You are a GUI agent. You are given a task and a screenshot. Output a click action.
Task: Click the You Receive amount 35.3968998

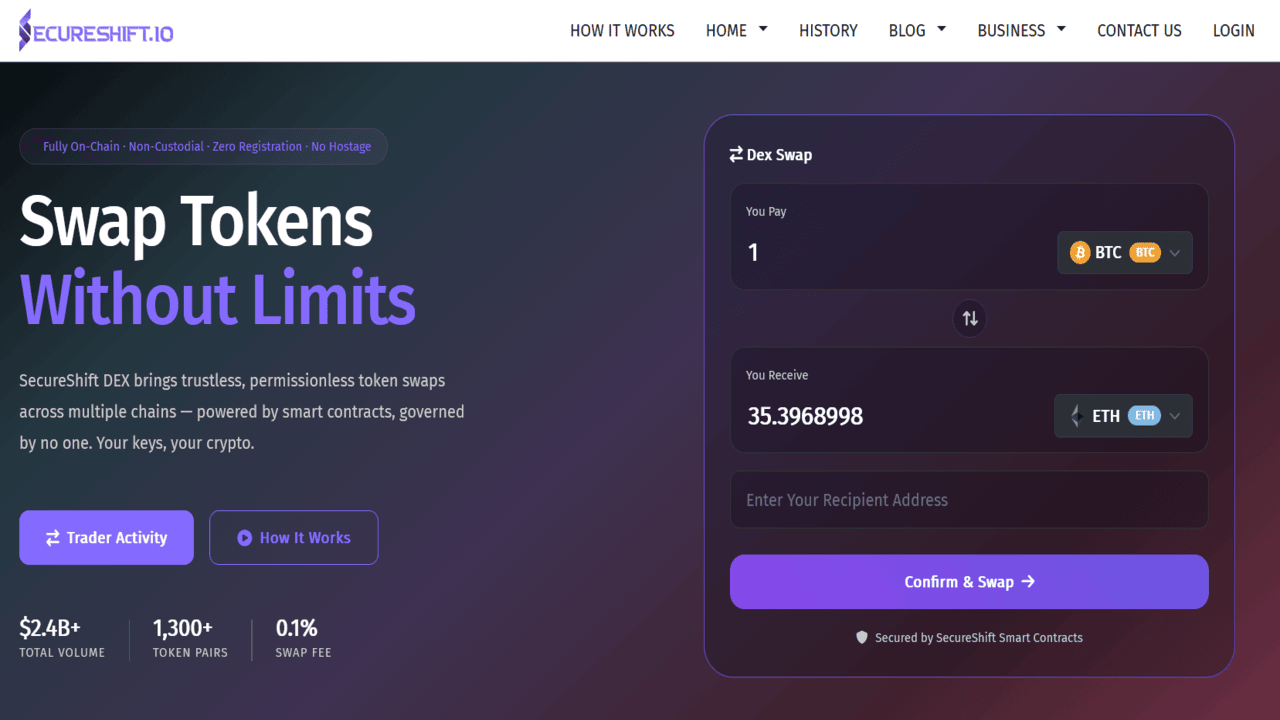tap(805, 417)
